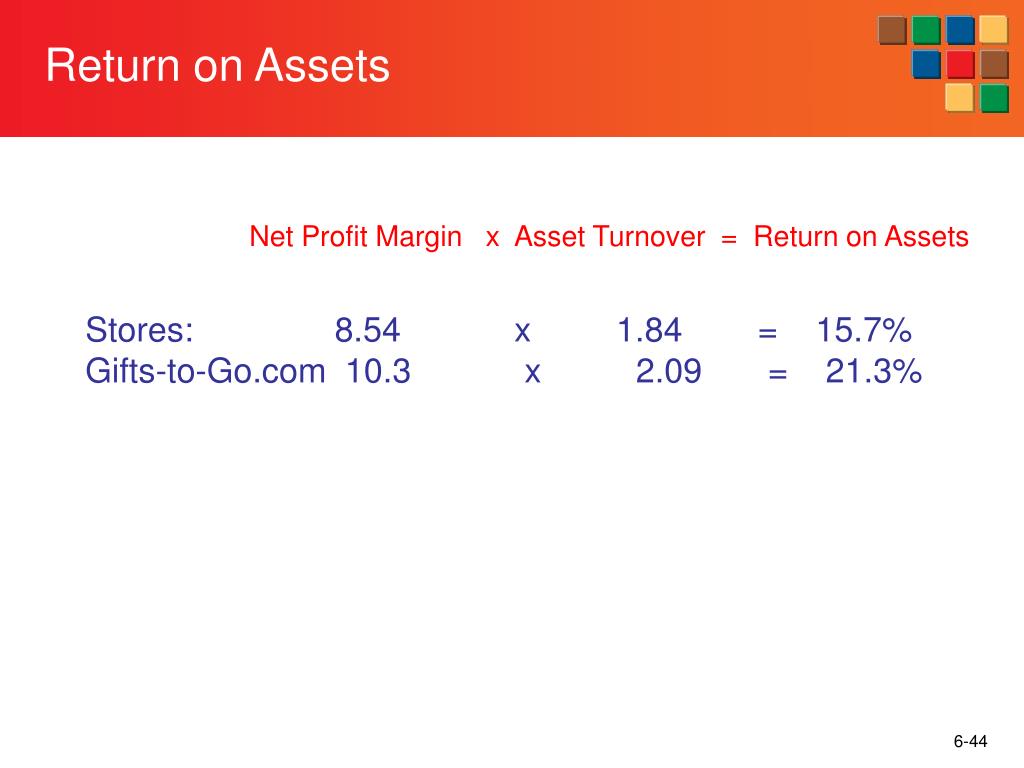The height and width of the screenshot is (768, 1024).
Task: Click the blue square in logo middle row
Action: coord(926,65)
